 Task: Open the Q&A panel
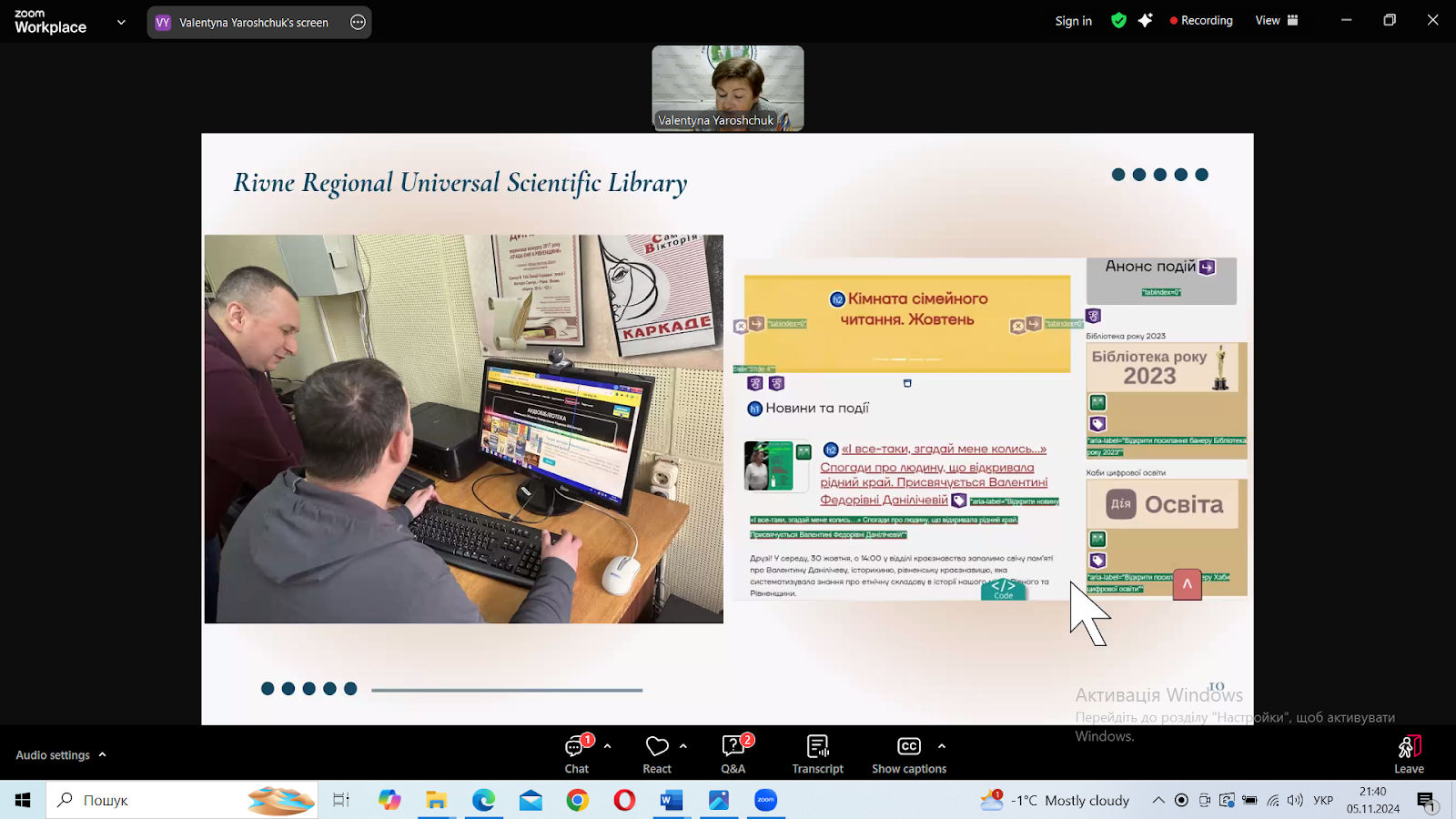click(x=733, y=754)
